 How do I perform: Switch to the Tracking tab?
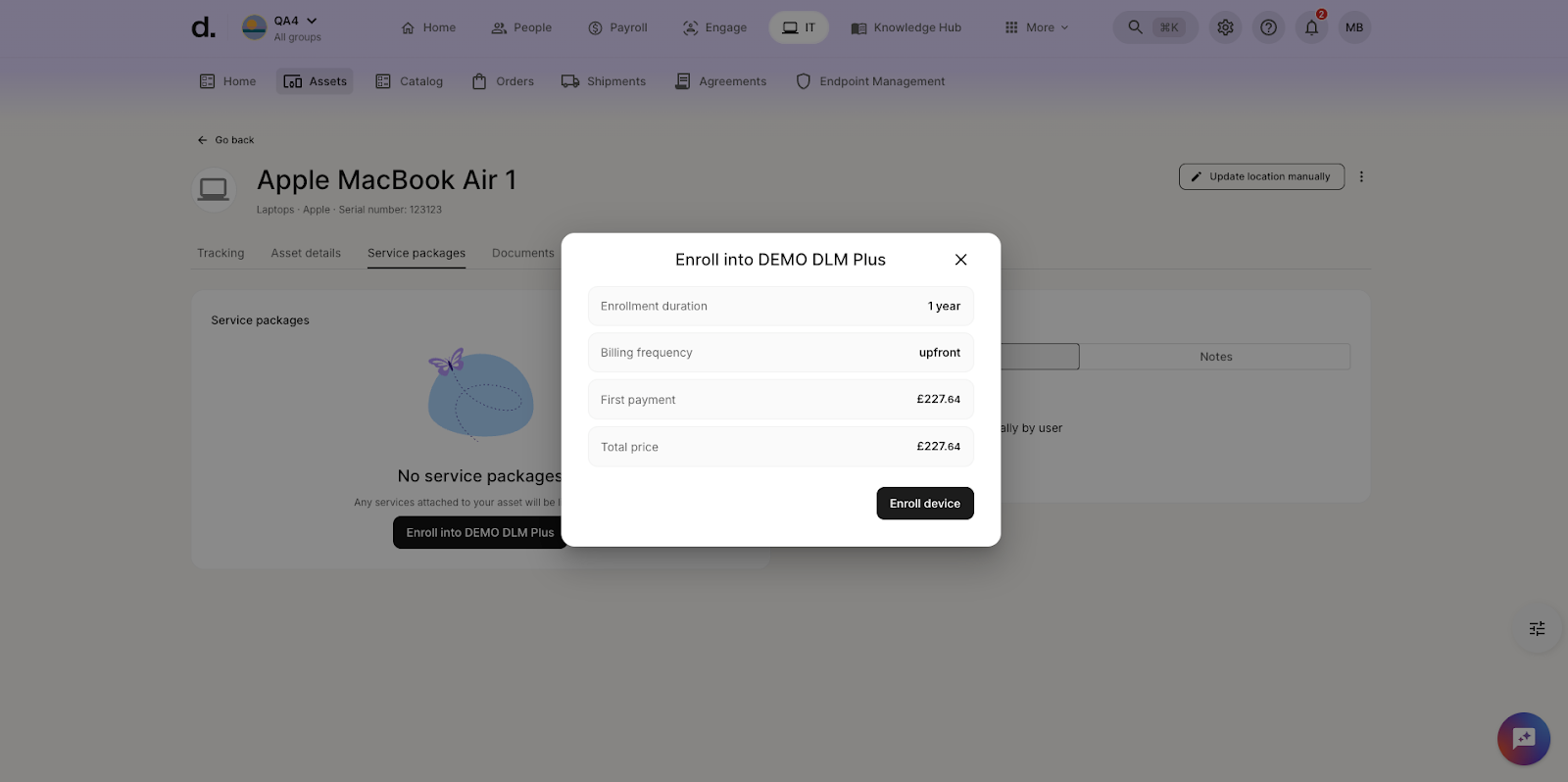coord(220,253)
